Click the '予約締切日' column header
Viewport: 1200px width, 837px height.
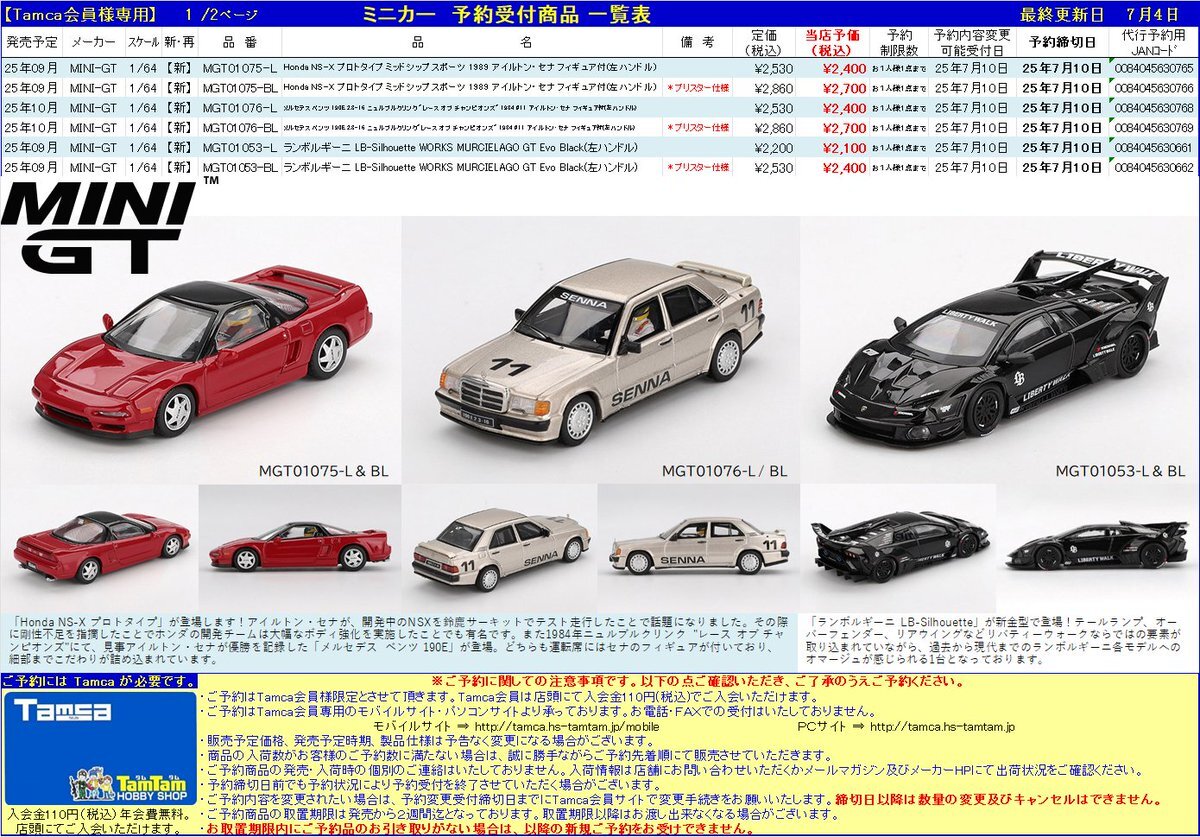[1061, 42]
